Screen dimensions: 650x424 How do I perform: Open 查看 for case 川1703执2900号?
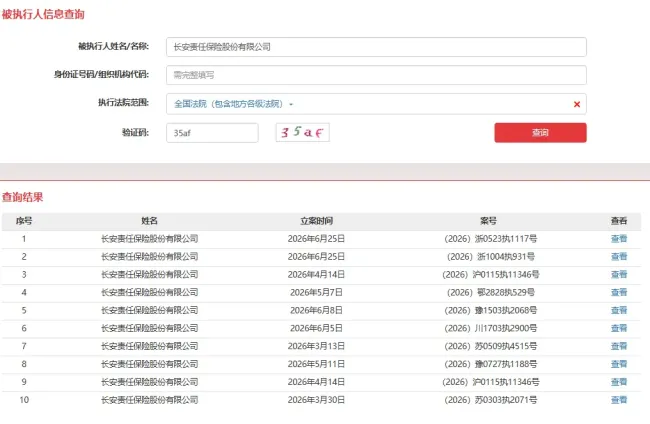619,328
